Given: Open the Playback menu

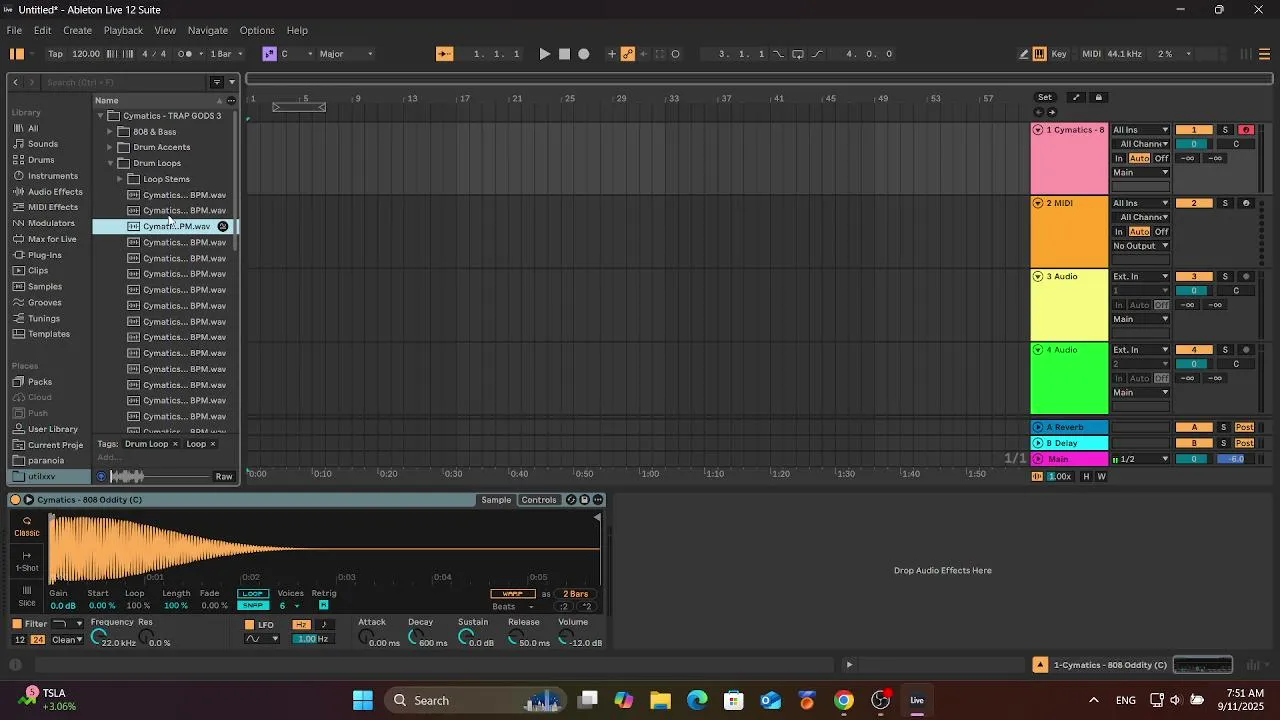Looking at the screenshot, I should (123, 30).
